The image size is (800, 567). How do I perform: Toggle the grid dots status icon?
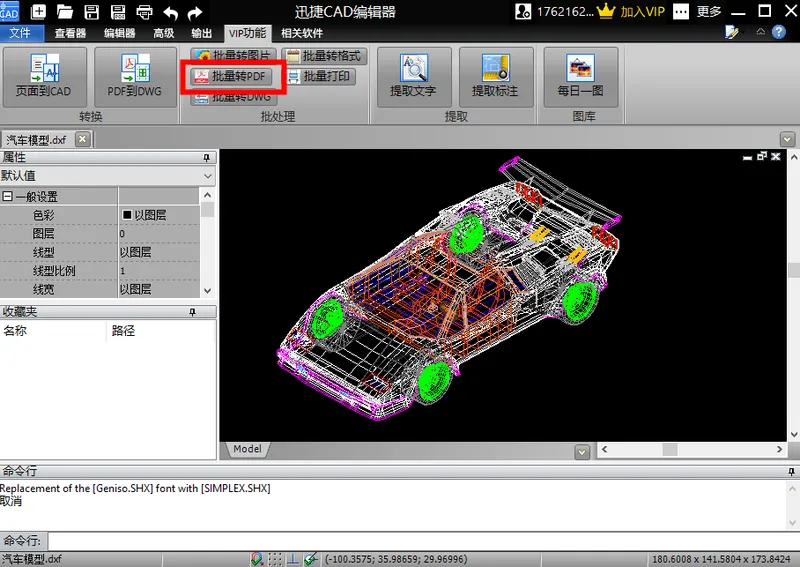point(275,559)
